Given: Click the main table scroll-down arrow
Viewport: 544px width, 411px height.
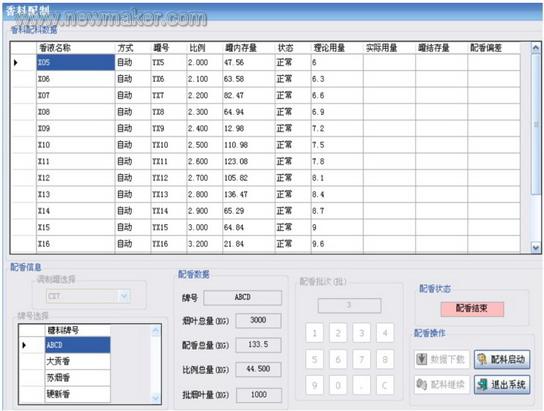Looking at the screenshot, I should (536, 248).
